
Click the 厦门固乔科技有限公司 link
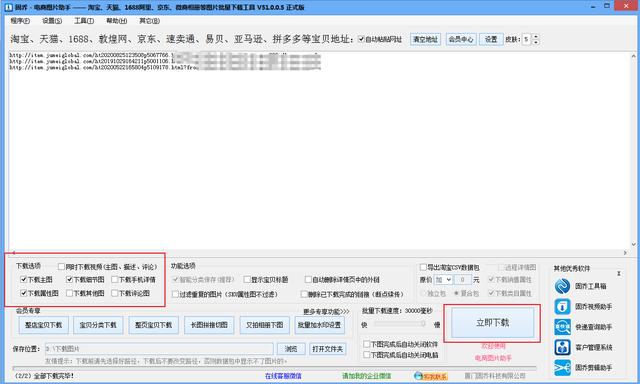click(x=495, y=376)
